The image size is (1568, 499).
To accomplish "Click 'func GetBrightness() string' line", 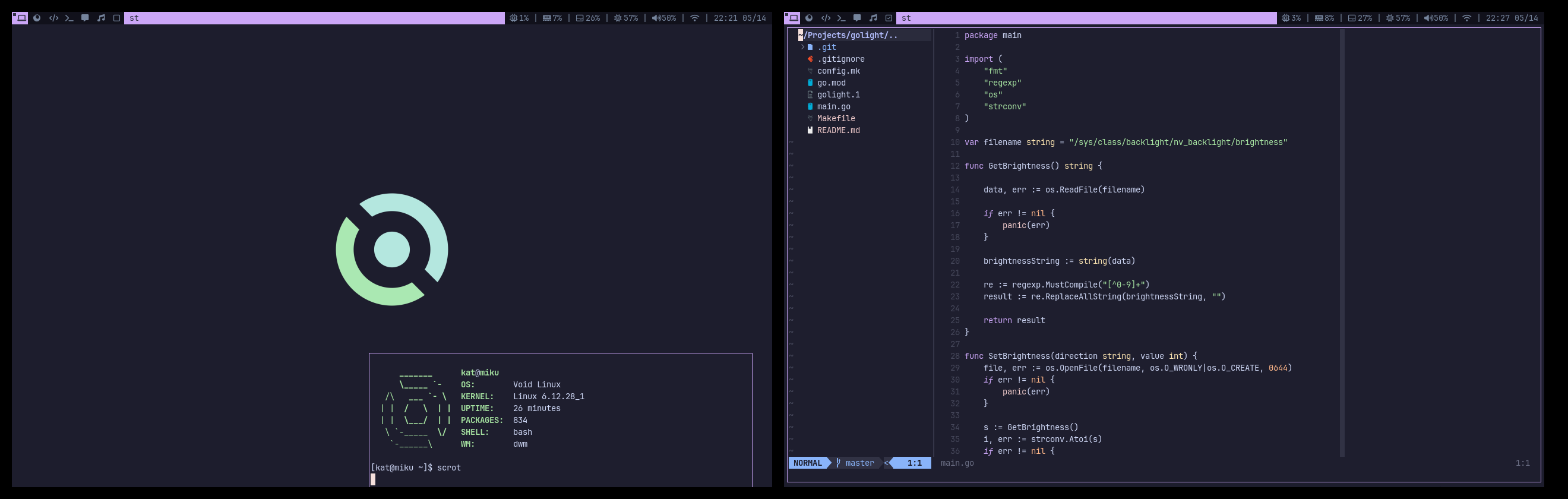I will point(1033,166).
